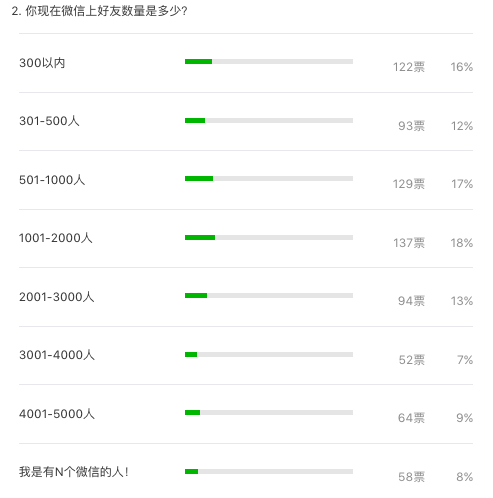Click the 501-1000人 green progress bar
493x498 pixels.
coord(199,179)
